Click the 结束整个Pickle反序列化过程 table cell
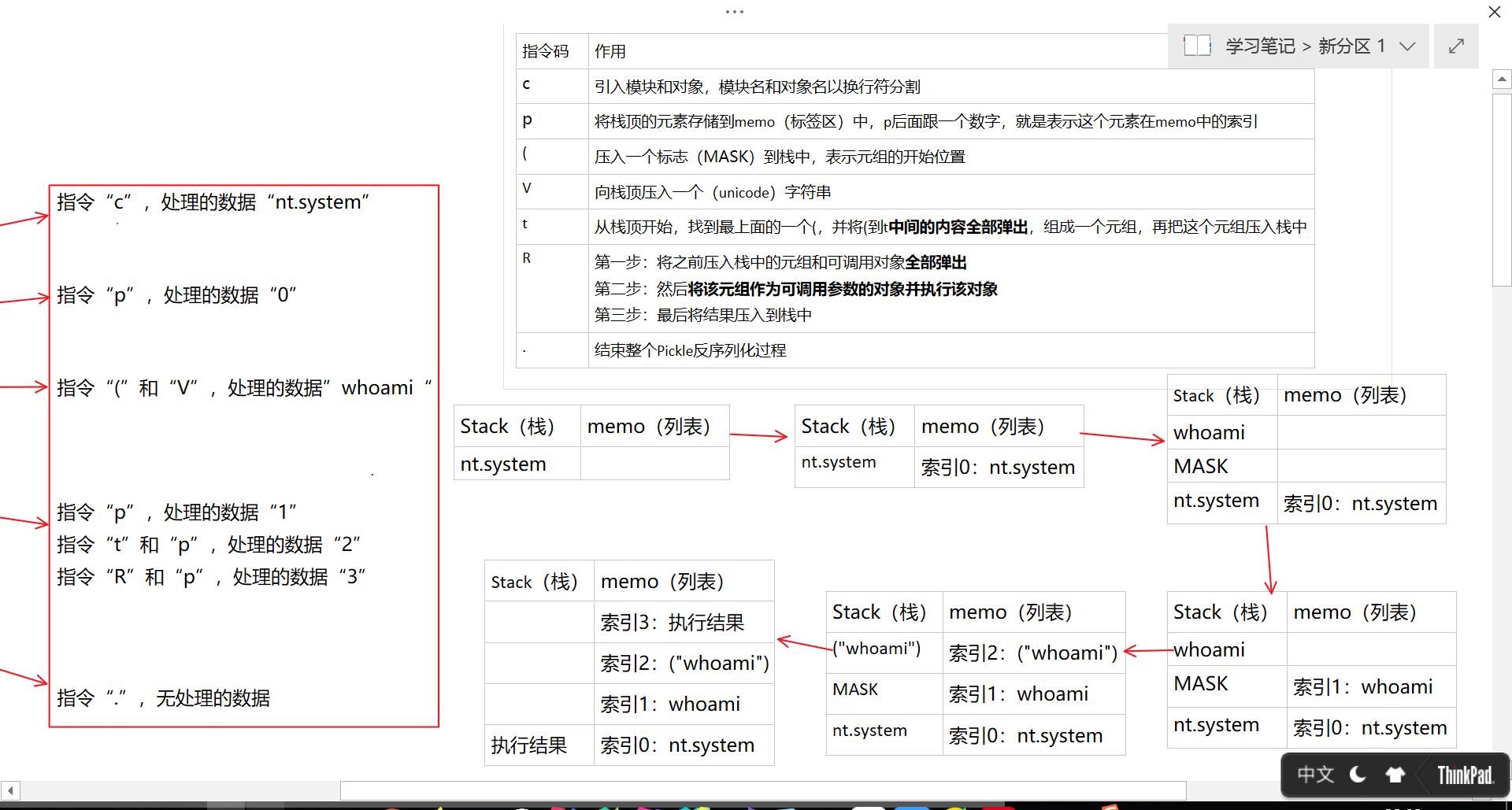 (690, 351)
